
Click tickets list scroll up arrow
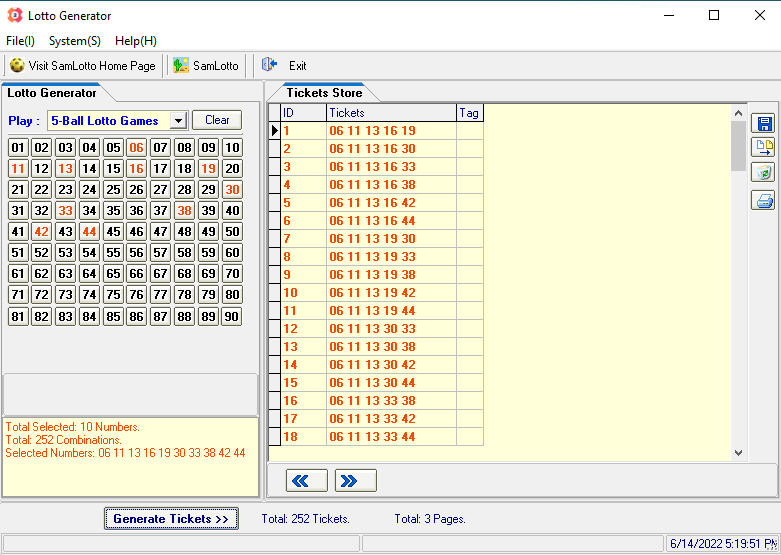click(738, 113)
